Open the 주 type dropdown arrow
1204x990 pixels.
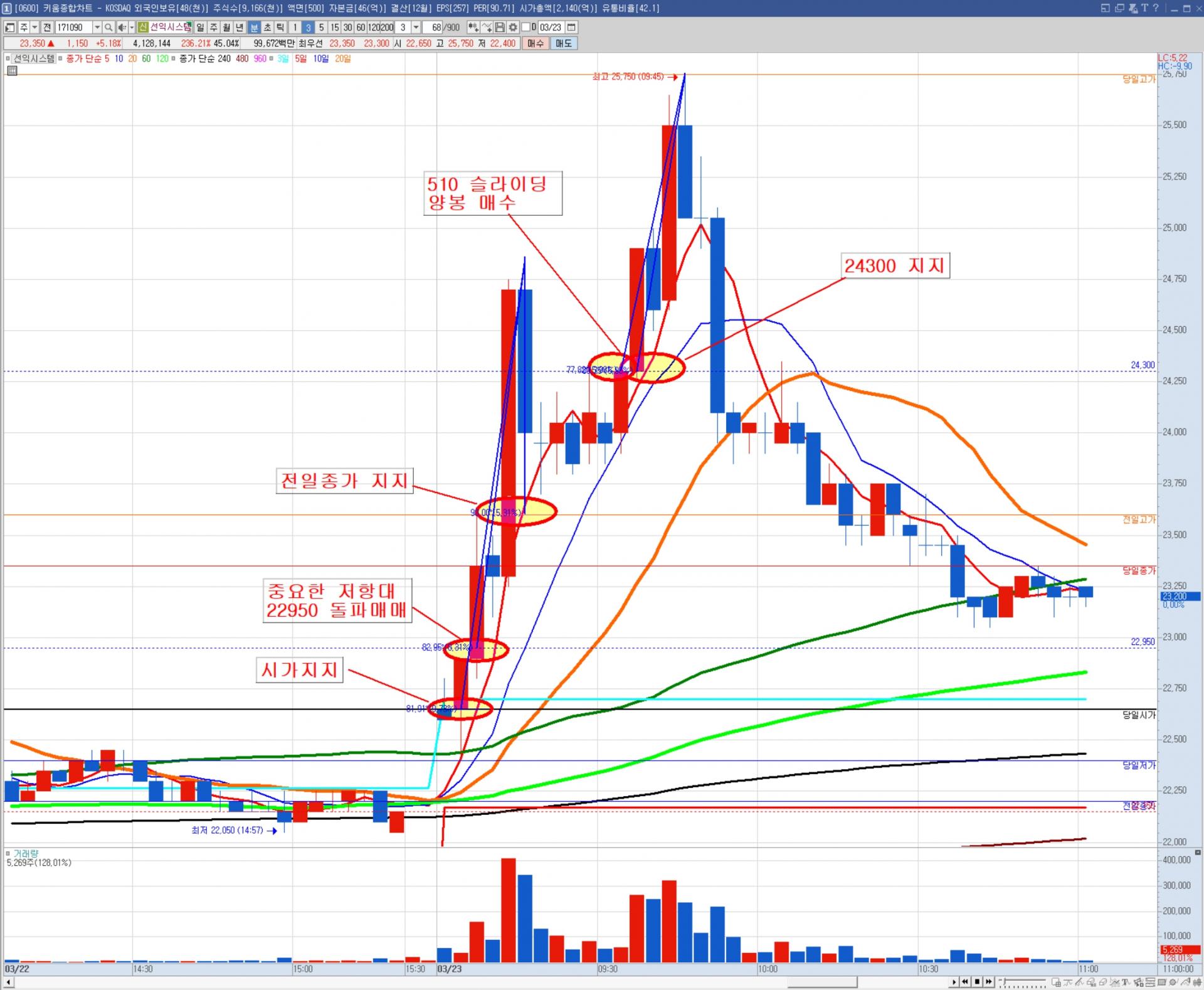(x=35, y=28)
